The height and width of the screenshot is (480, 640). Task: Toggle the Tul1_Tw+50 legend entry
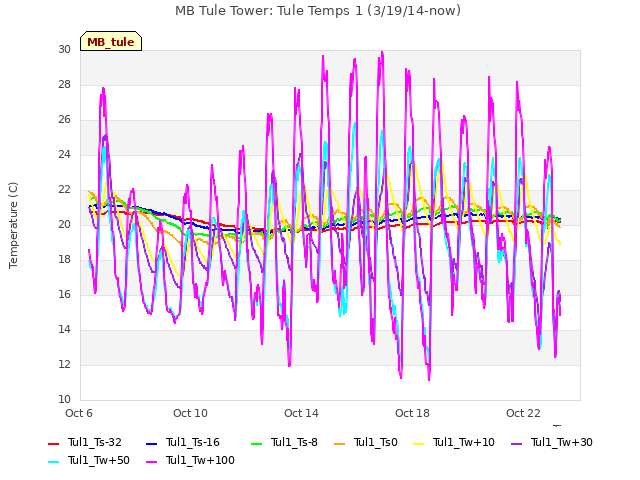pyautogui.click(x=89, y=460)
